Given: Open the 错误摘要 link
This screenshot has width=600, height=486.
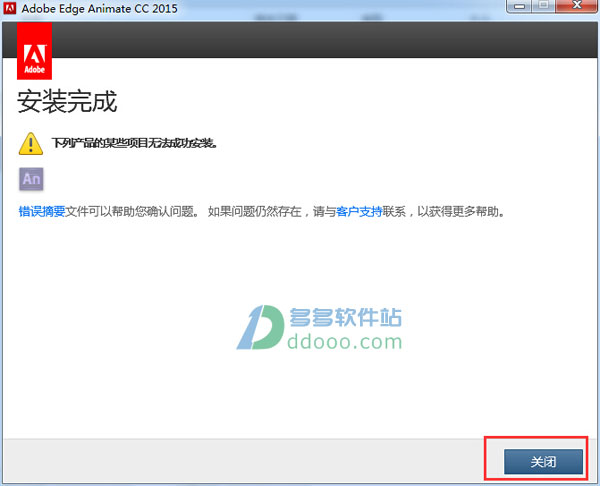Looking at the screenshot, I should (x=42, y=211).
